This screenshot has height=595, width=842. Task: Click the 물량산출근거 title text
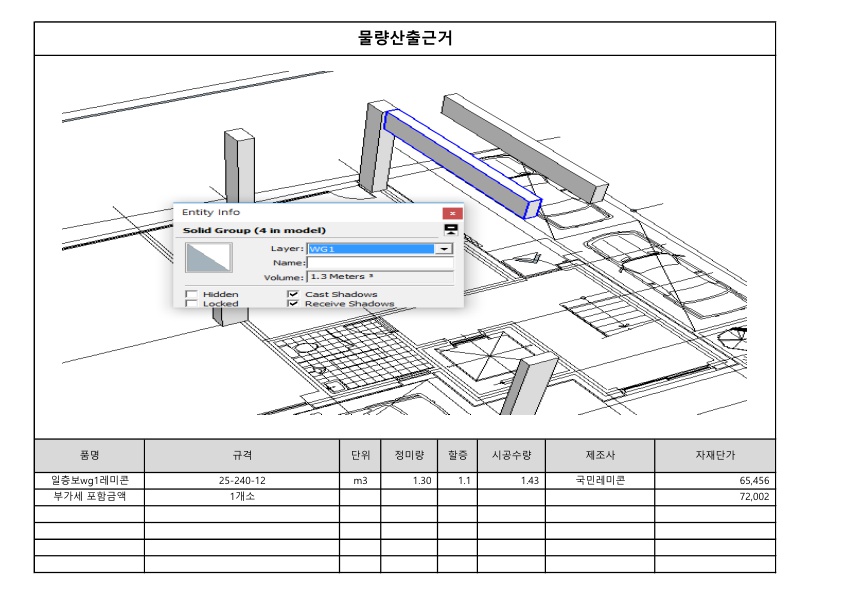(405, 38)
